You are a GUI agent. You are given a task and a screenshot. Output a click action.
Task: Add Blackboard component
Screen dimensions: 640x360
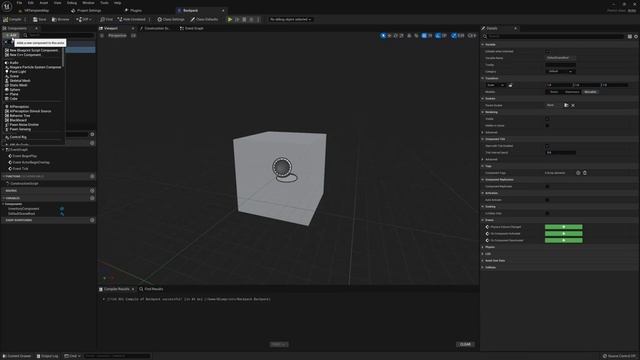[16, 120]
